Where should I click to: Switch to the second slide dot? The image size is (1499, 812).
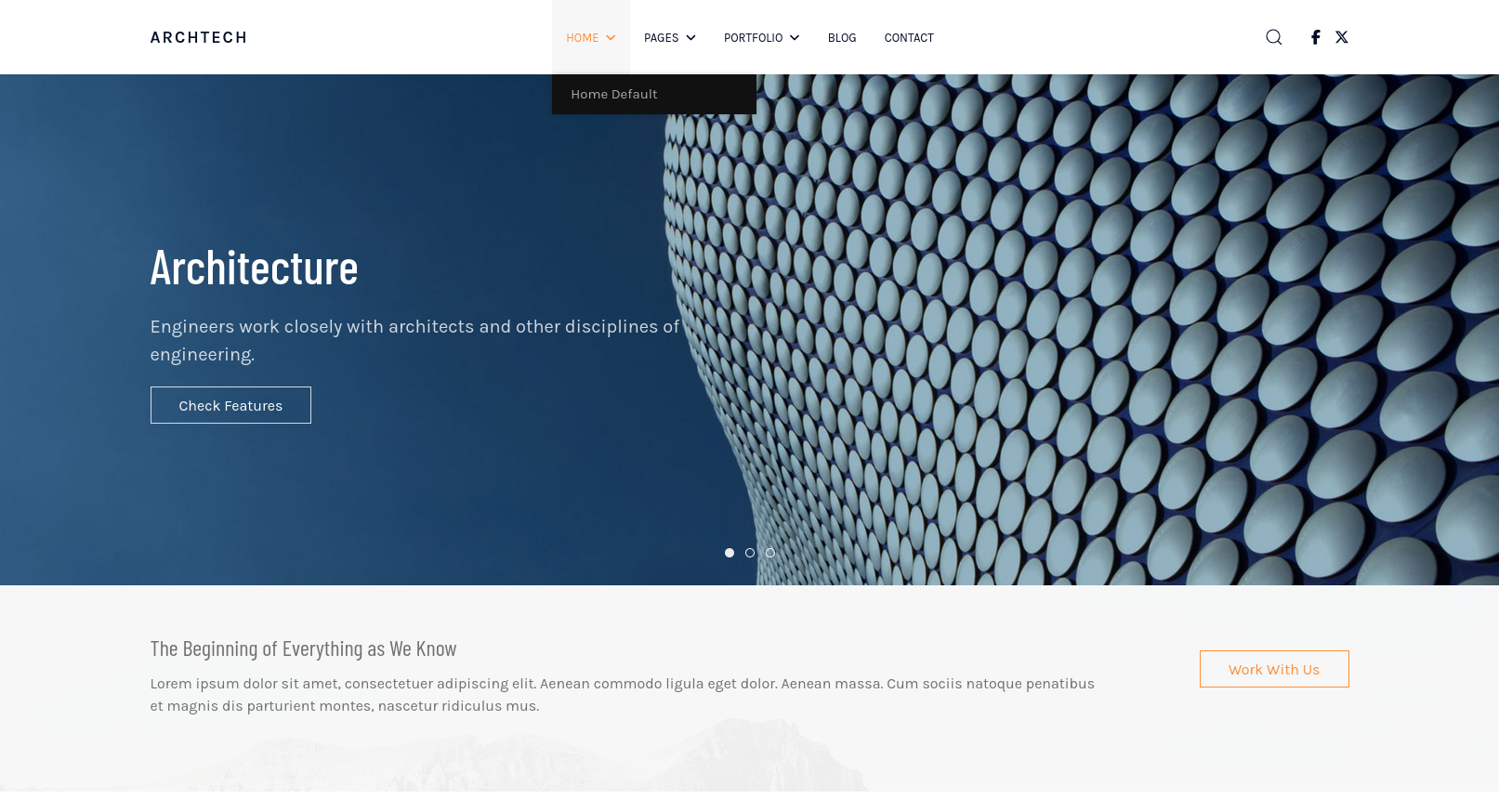tap(750, 553)
